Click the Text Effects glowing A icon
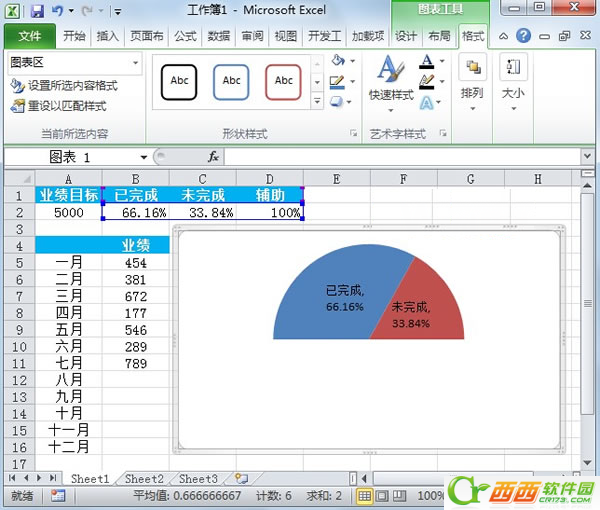Screen dimensions: 600x510 tap(427, 103)
